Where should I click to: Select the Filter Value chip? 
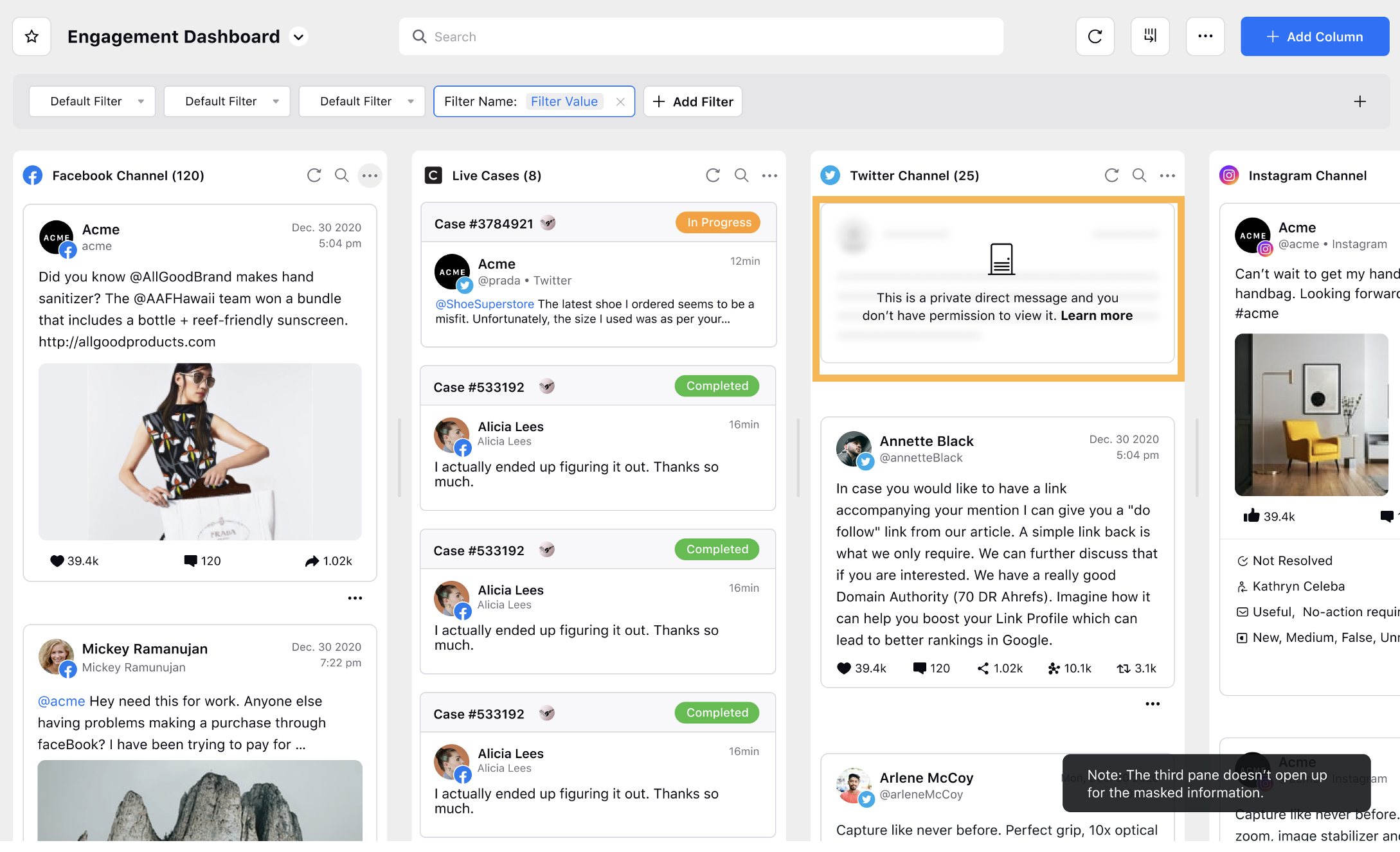(x=564, y=102)
